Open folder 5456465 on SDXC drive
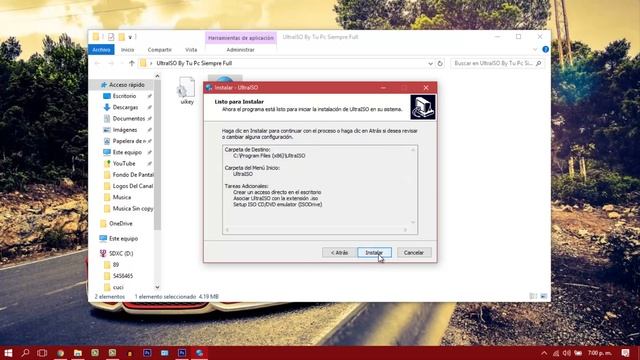 122,276
